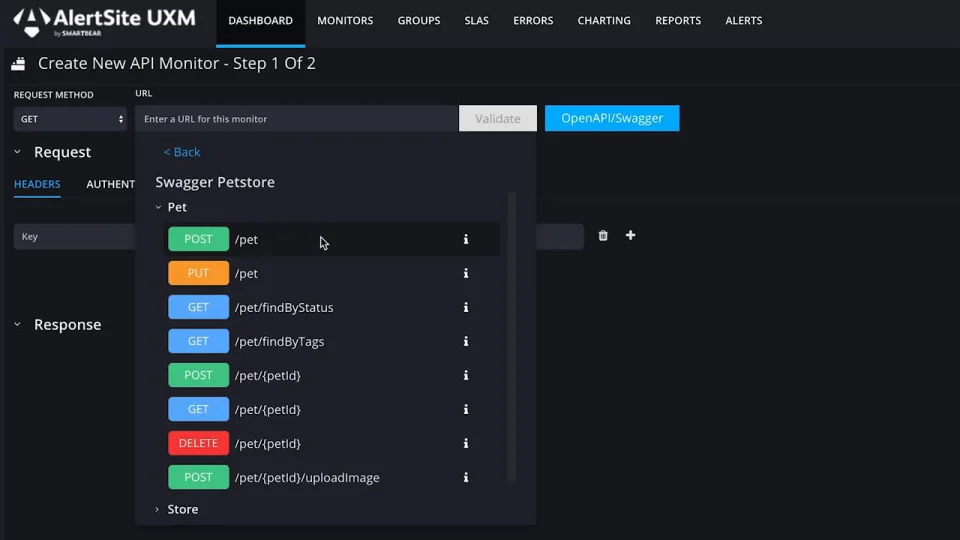Show info for GET /pet/findByTags
Screen dimensions: 960x540
[x=466, y=341]
